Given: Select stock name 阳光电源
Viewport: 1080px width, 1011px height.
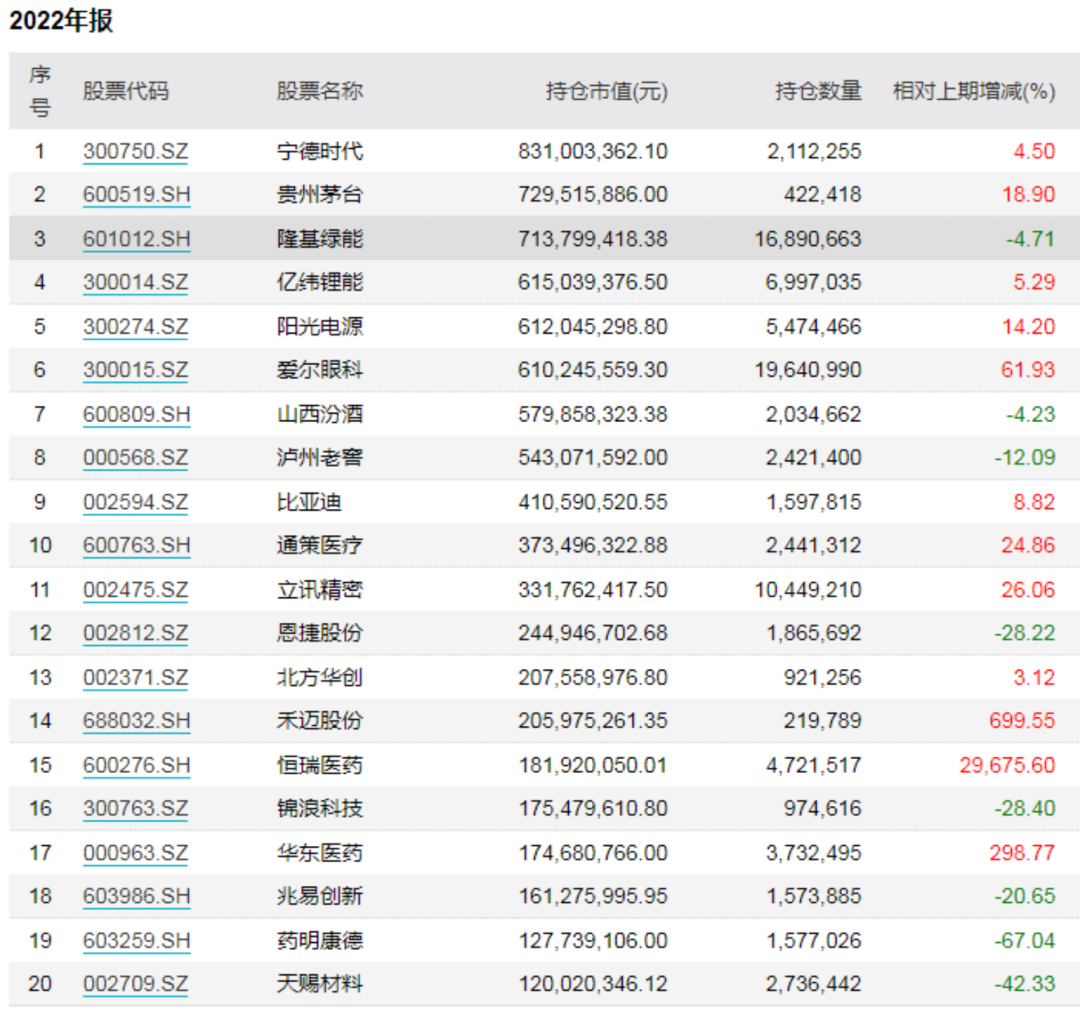Looking at the screenshot, I should tap(320, 326).
